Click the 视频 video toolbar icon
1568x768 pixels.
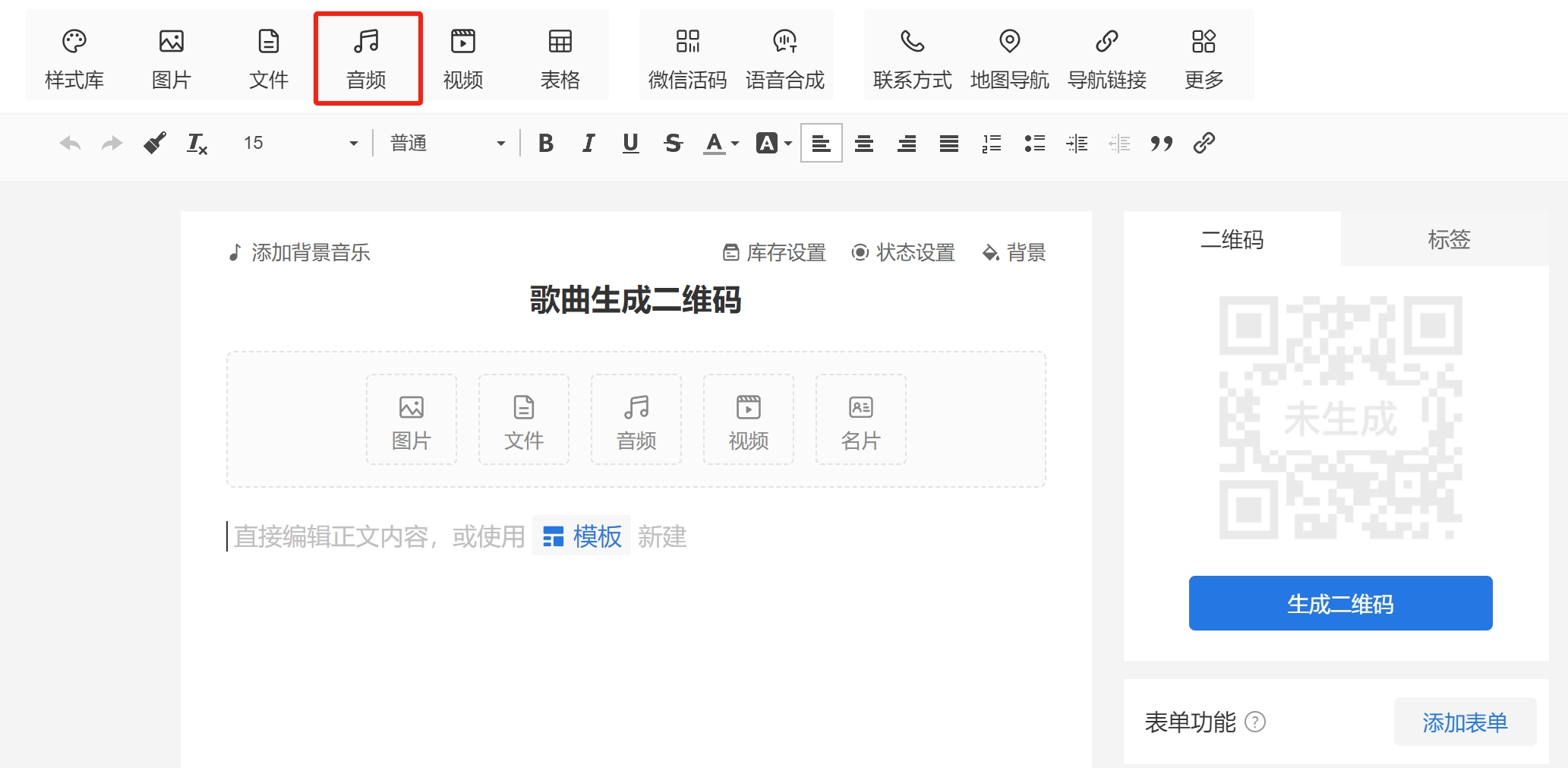coord(463,58)
